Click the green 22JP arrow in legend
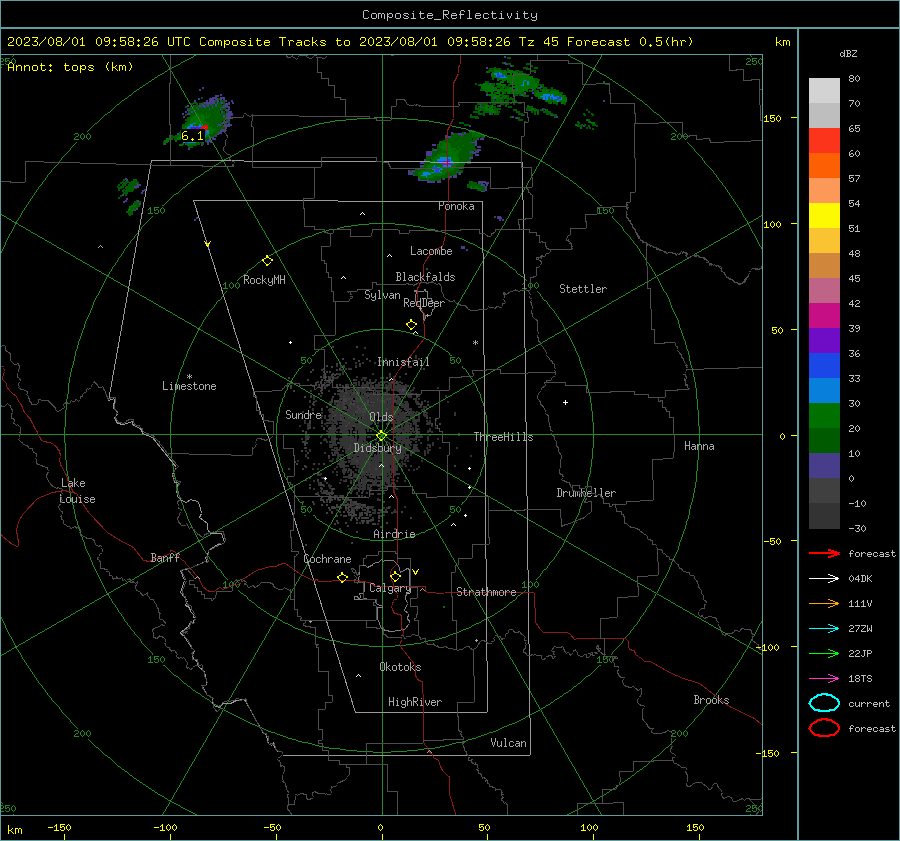The image size is (900, 841). pos(824,653)
